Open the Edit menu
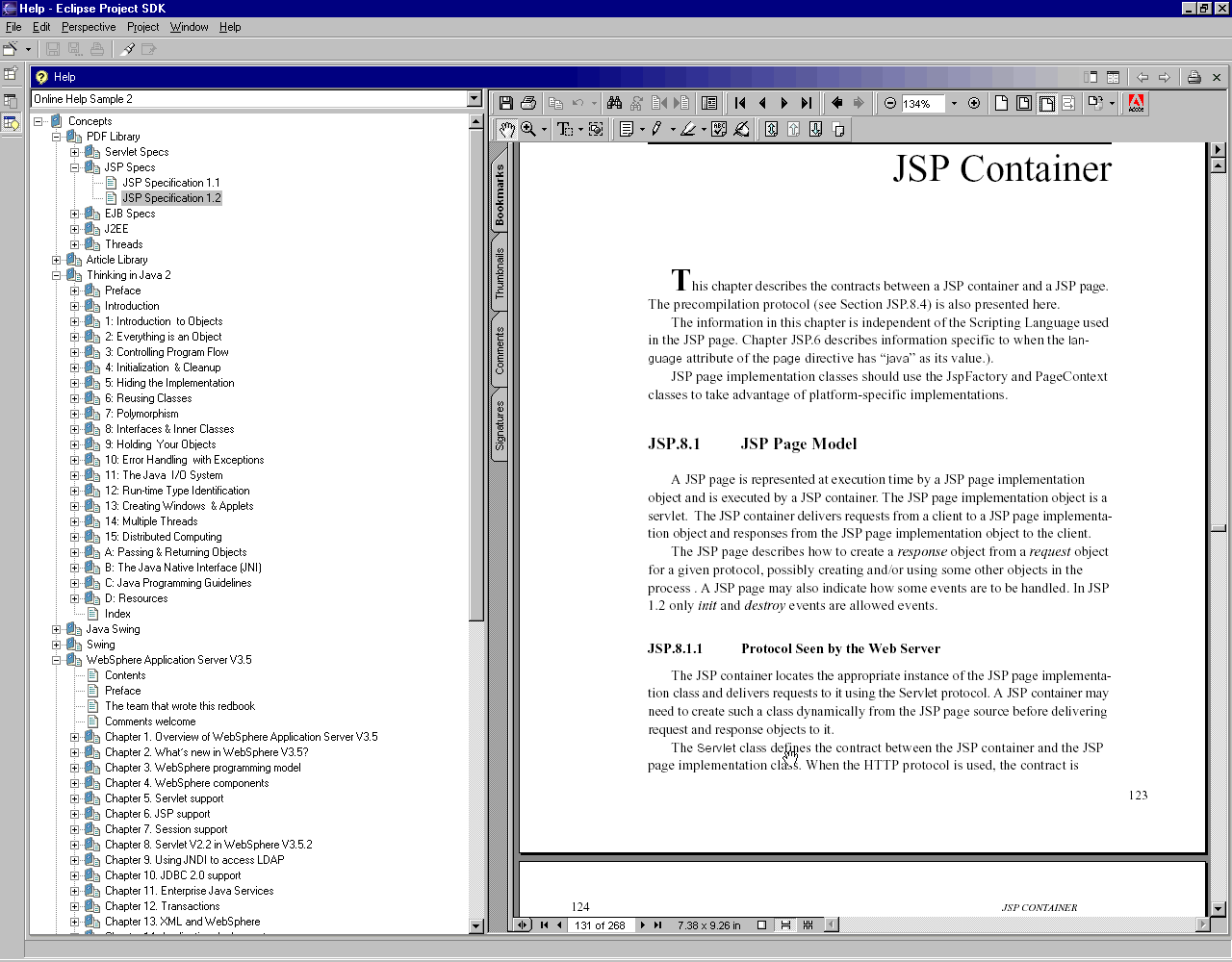Image resolution: width=1232 pixels, height=962 pixels. tap(41, 27)
